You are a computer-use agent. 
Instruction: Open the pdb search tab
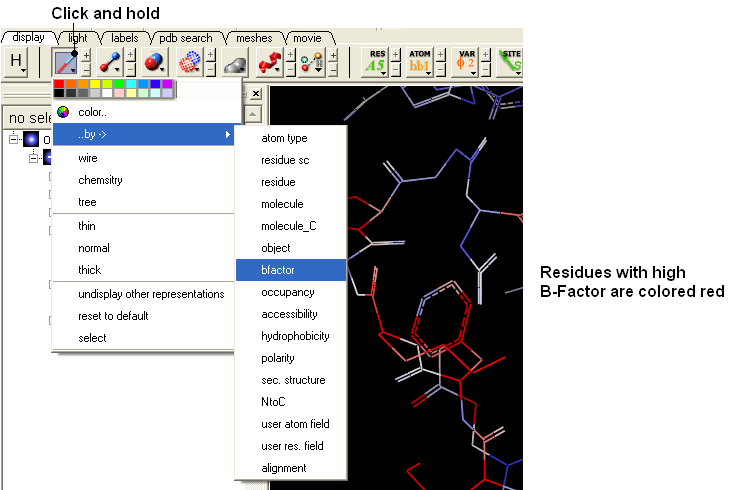tap(185, 38)
